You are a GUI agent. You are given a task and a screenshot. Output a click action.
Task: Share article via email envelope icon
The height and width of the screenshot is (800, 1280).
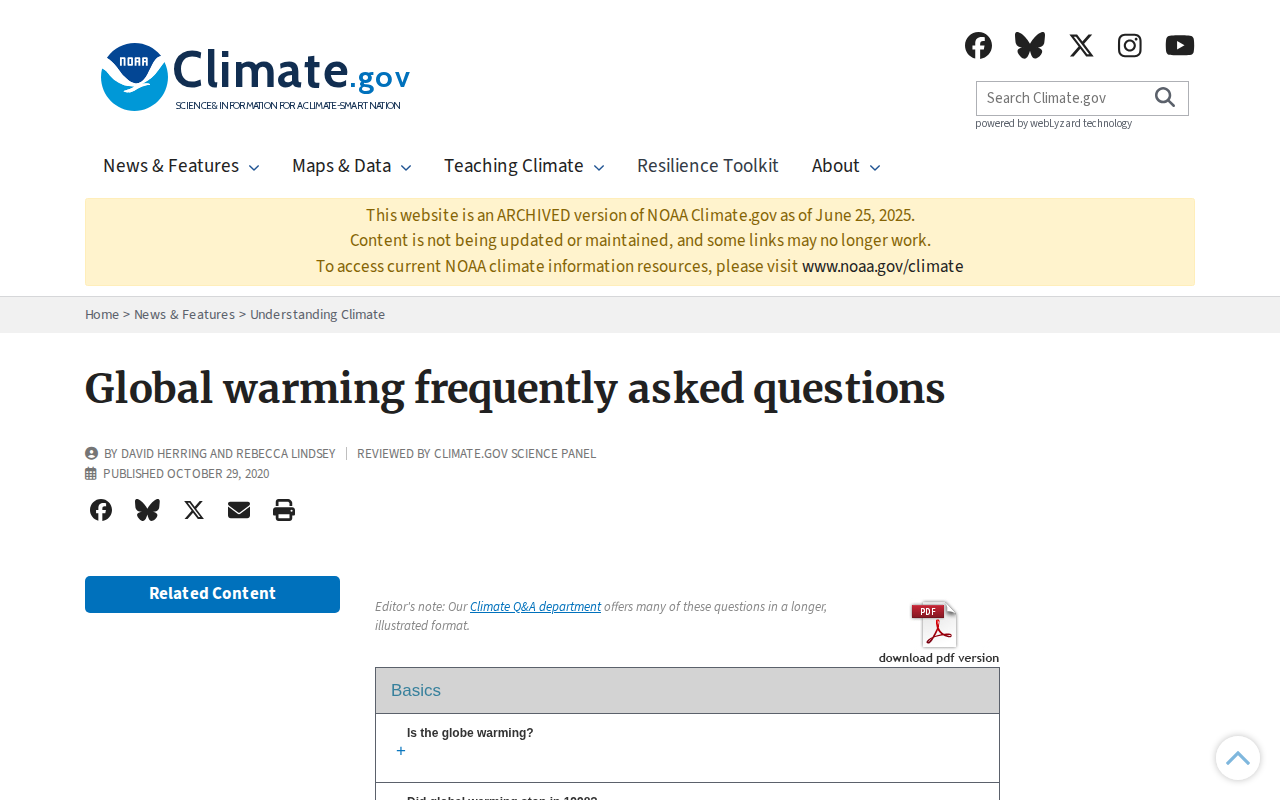tap(239, 510)
